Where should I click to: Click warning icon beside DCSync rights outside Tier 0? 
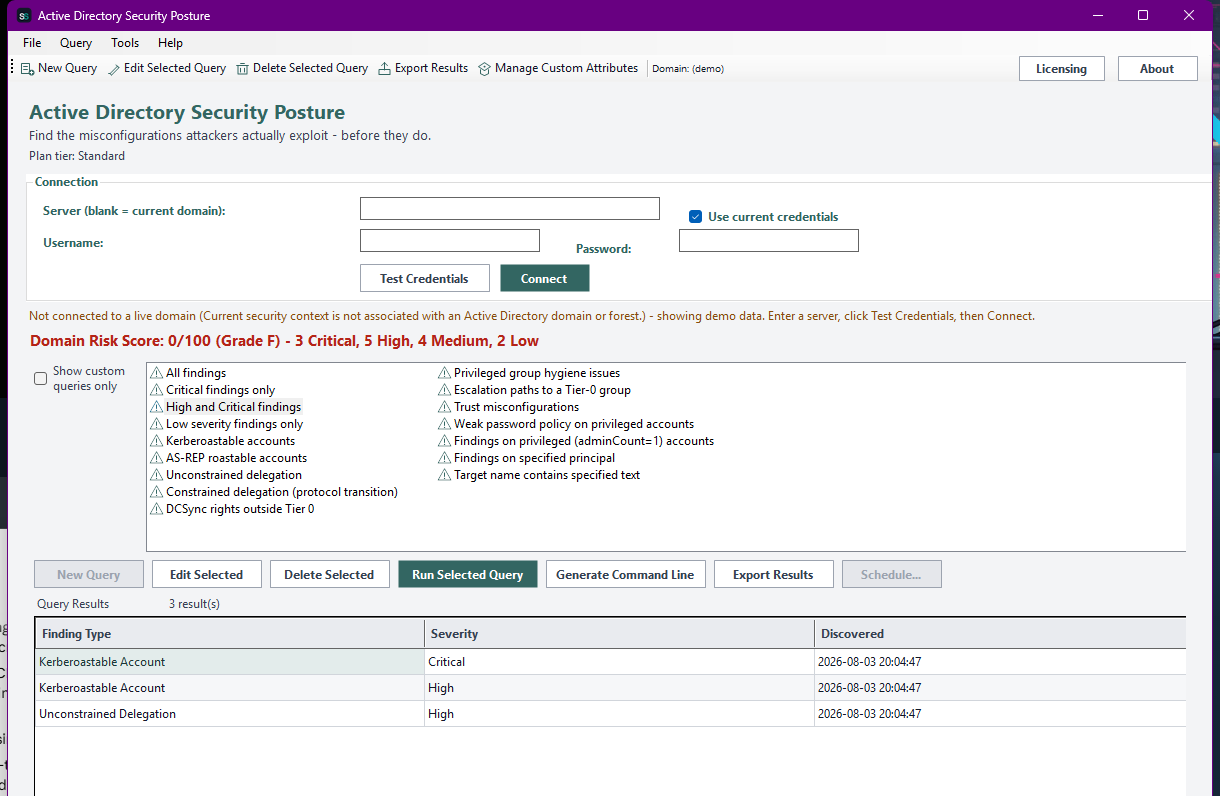pos(157,509)
